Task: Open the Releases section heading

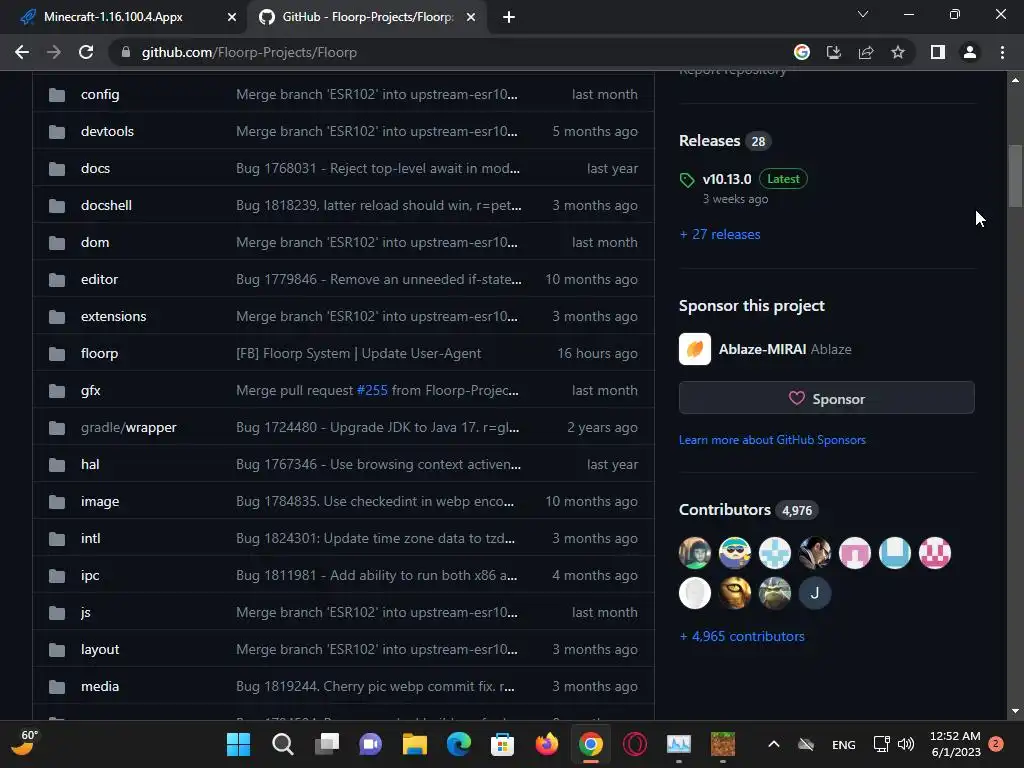Action: 709,140
